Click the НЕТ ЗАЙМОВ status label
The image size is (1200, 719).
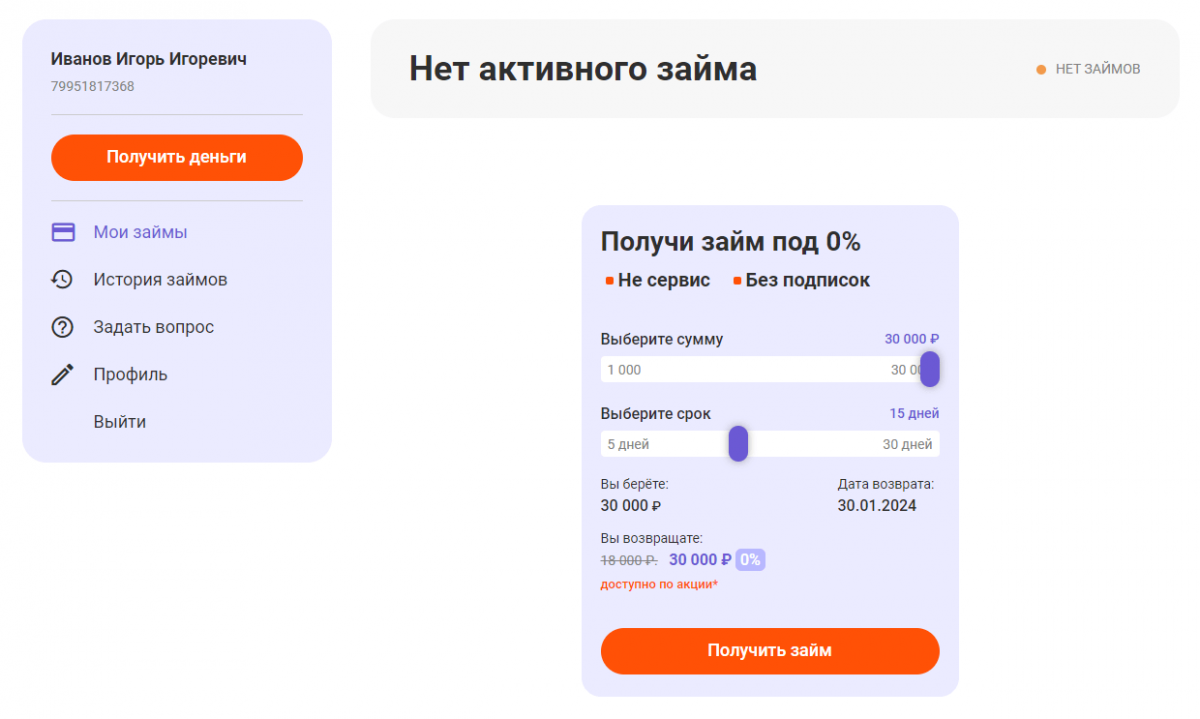coord(1098,70)
